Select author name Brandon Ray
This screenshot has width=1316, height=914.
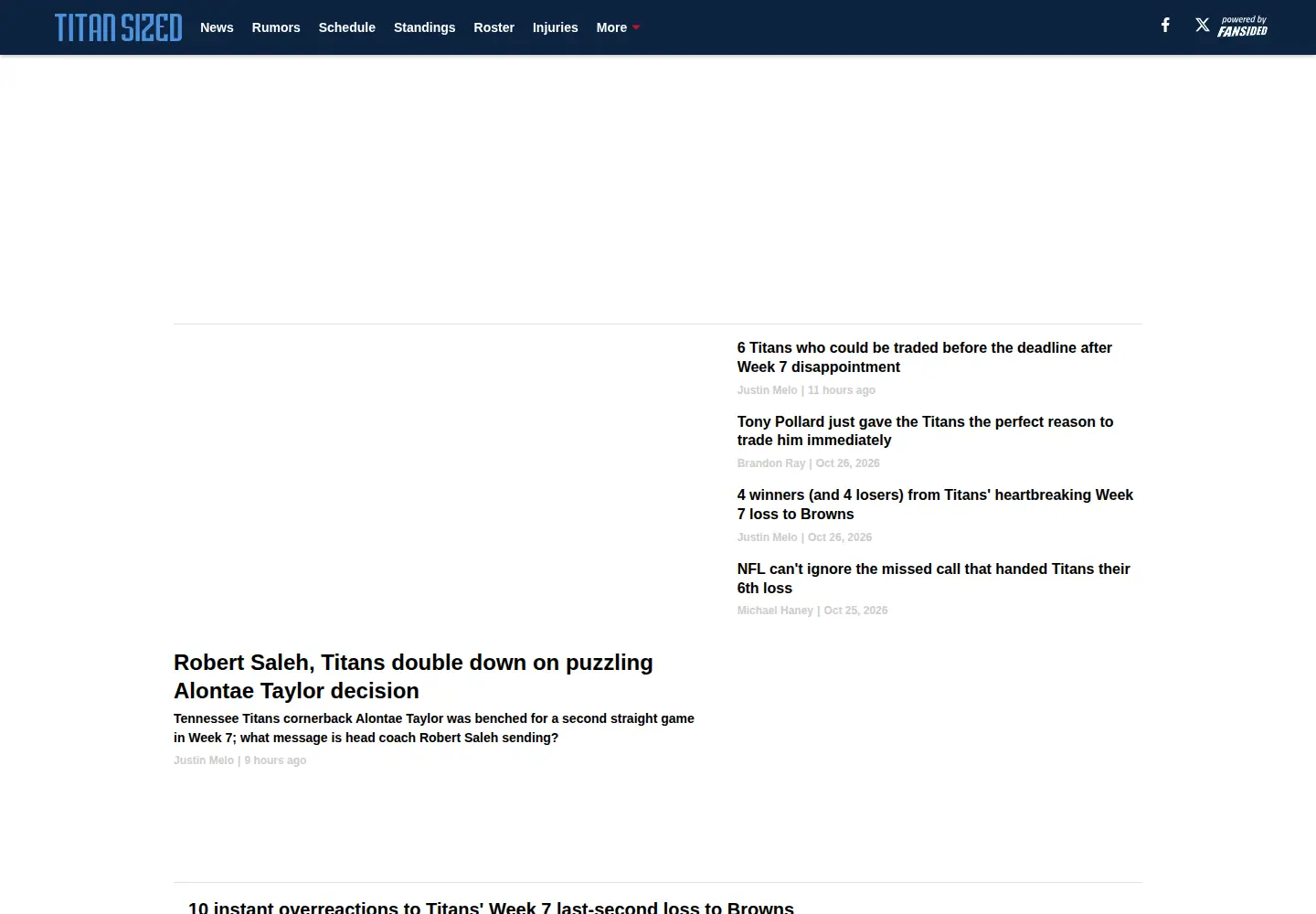[771, 463]
